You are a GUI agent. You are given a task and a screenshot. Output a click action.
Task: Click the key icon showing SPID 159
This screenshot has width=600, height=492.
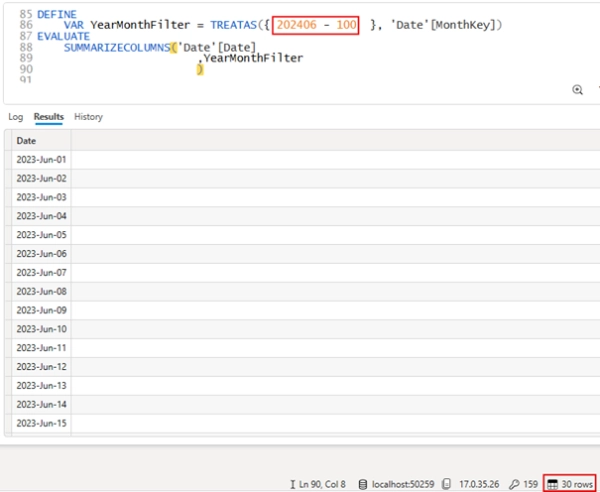pyautogui.click(x=514, y=484)
